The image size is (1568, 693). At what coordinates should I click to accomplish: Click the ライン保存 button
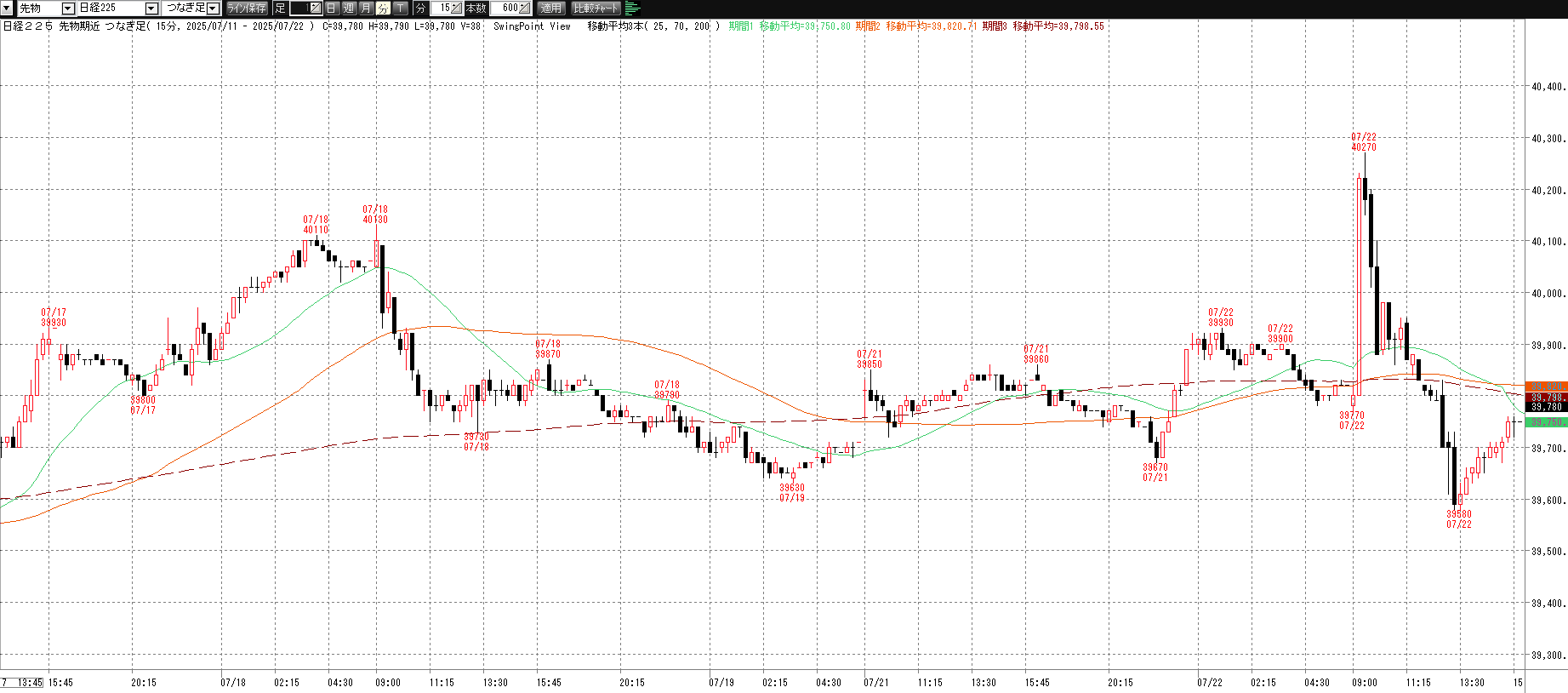(x=247, y=9)
